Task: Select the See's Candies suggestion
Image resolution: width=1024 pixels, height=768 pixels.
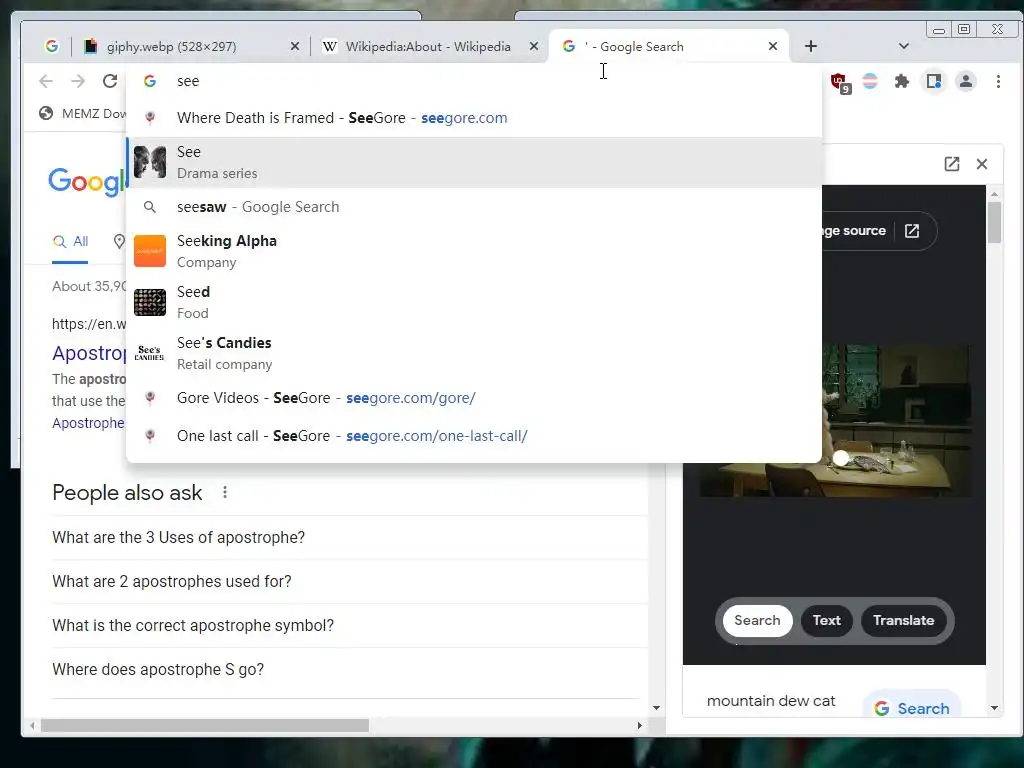Action: point(473,353)
